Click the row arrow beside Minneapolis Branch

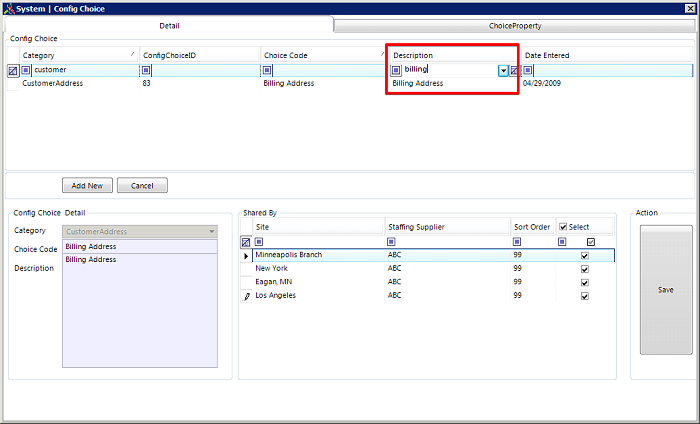pyautogui.click(x=246, y=256)
